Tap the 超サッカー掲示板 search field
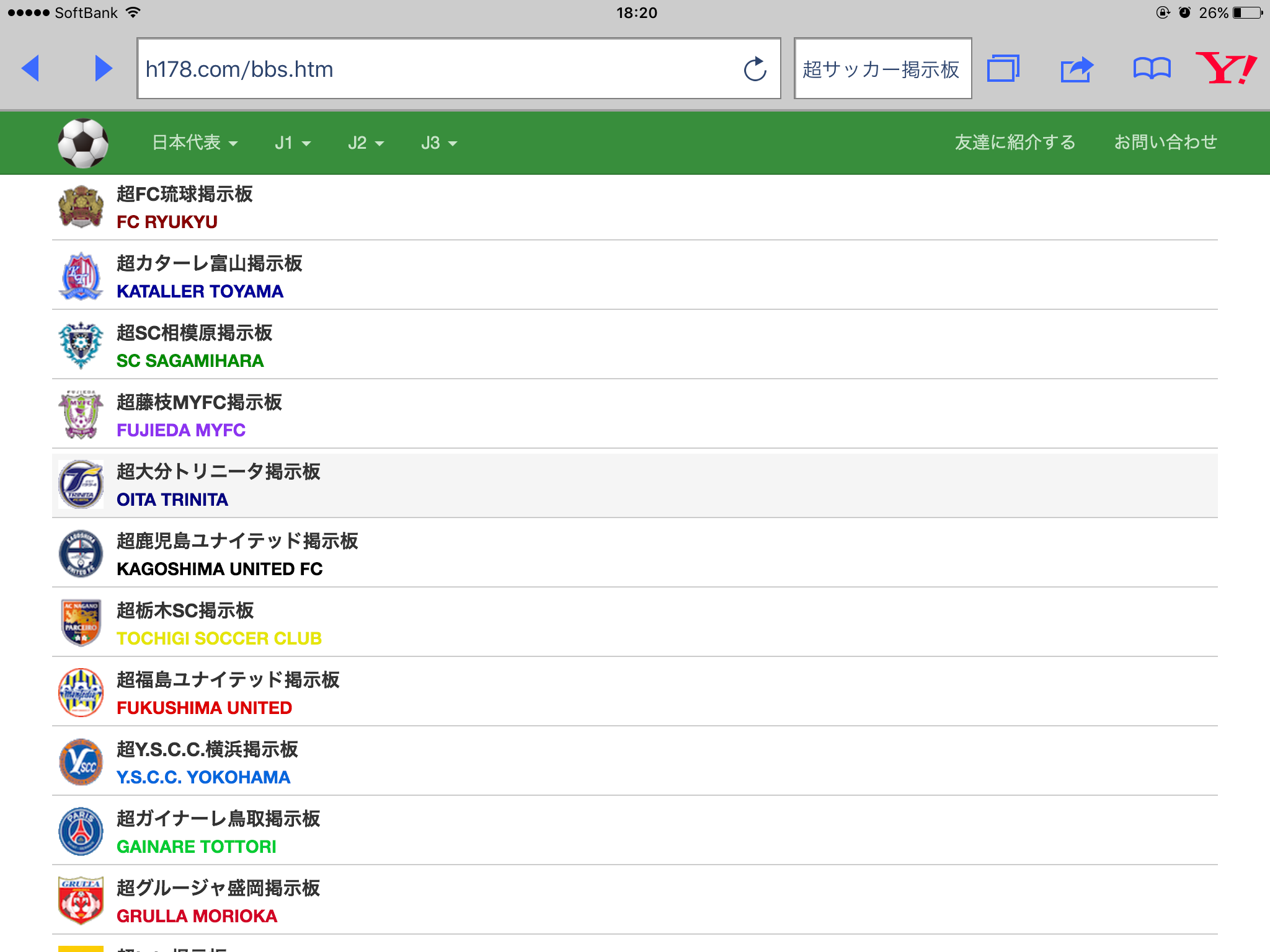Viewport: 1270px width, 952px height. [x=882, y=69]
